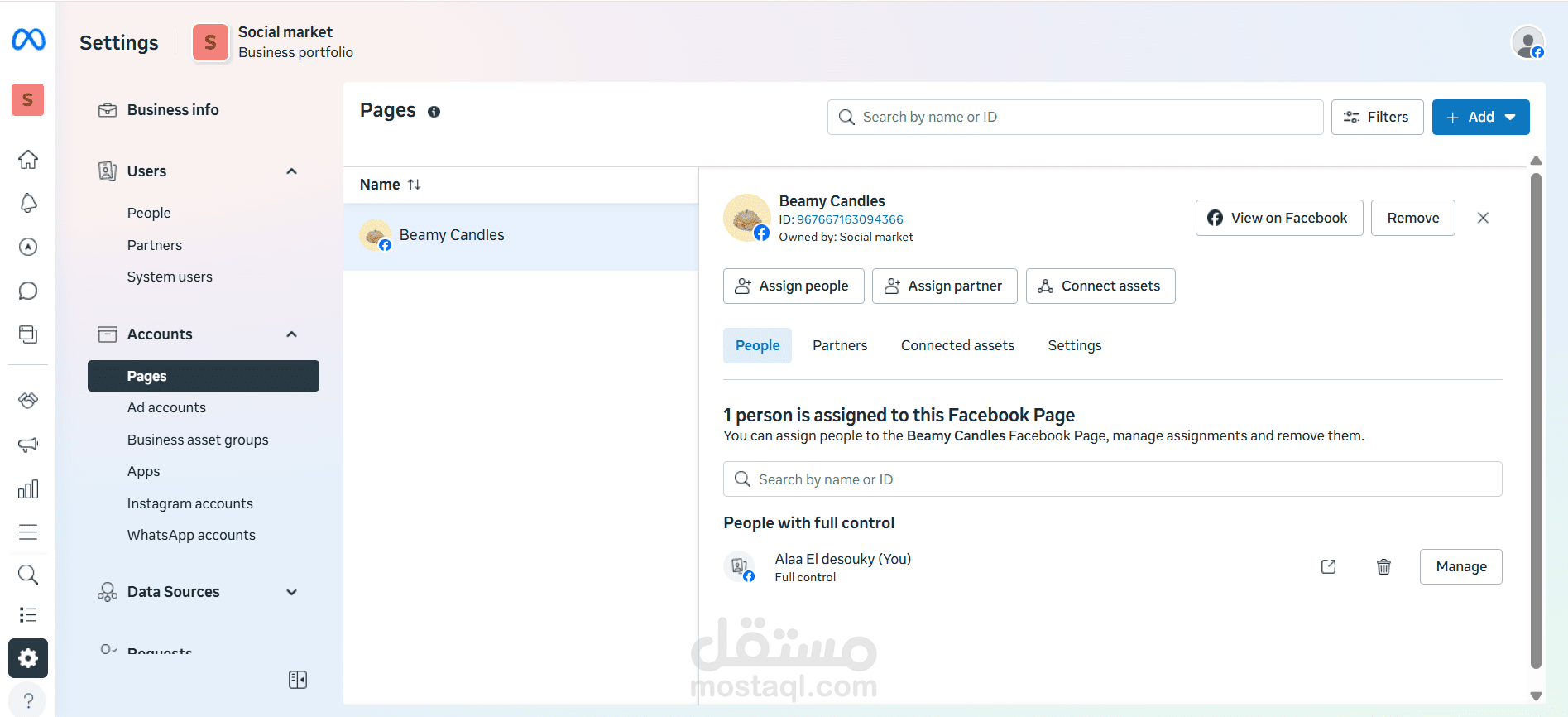Click Social market Business portfolio title

click(295, 42)
